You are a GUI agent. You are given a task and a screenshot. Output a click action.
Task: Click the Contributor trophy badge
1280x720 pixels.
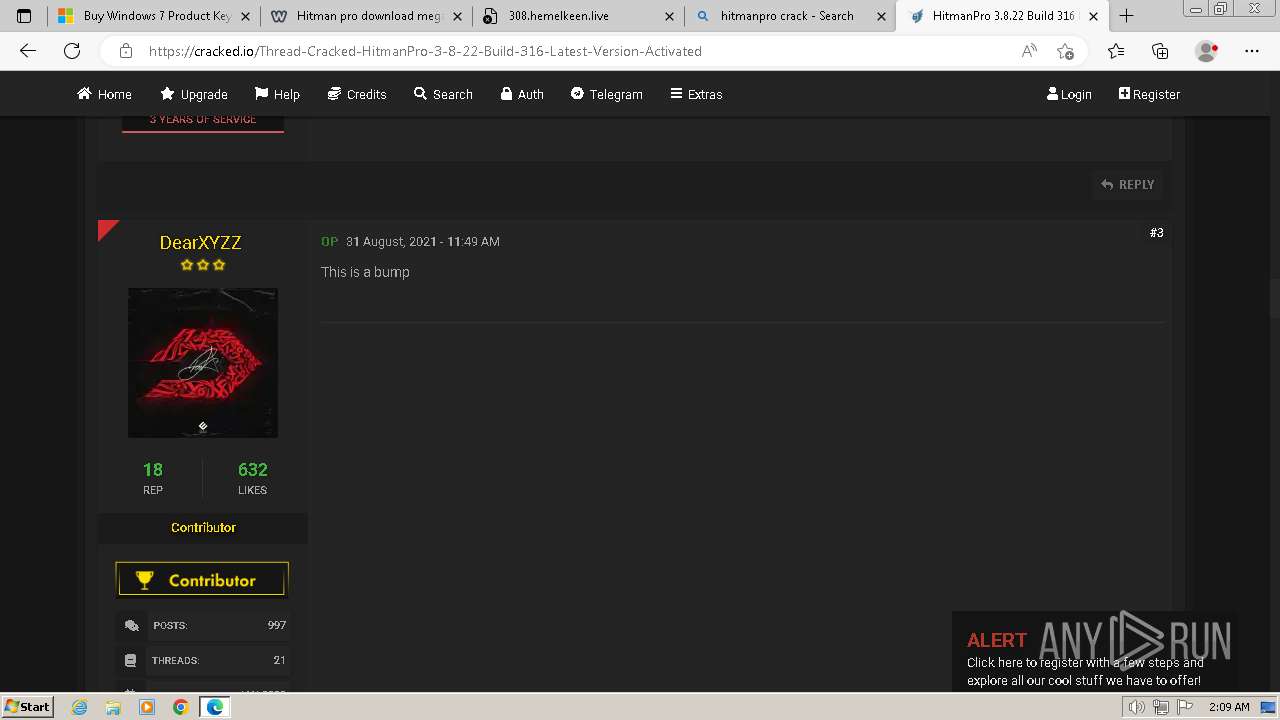click(202, 580)
